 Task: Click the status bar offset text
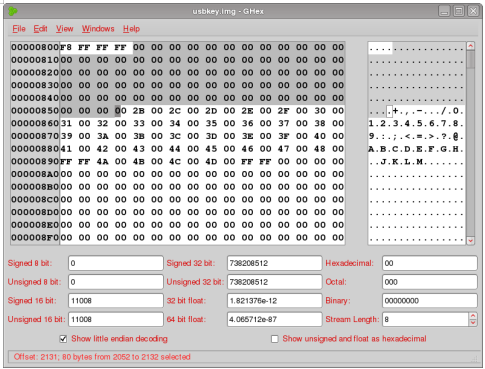pos(102,357)
